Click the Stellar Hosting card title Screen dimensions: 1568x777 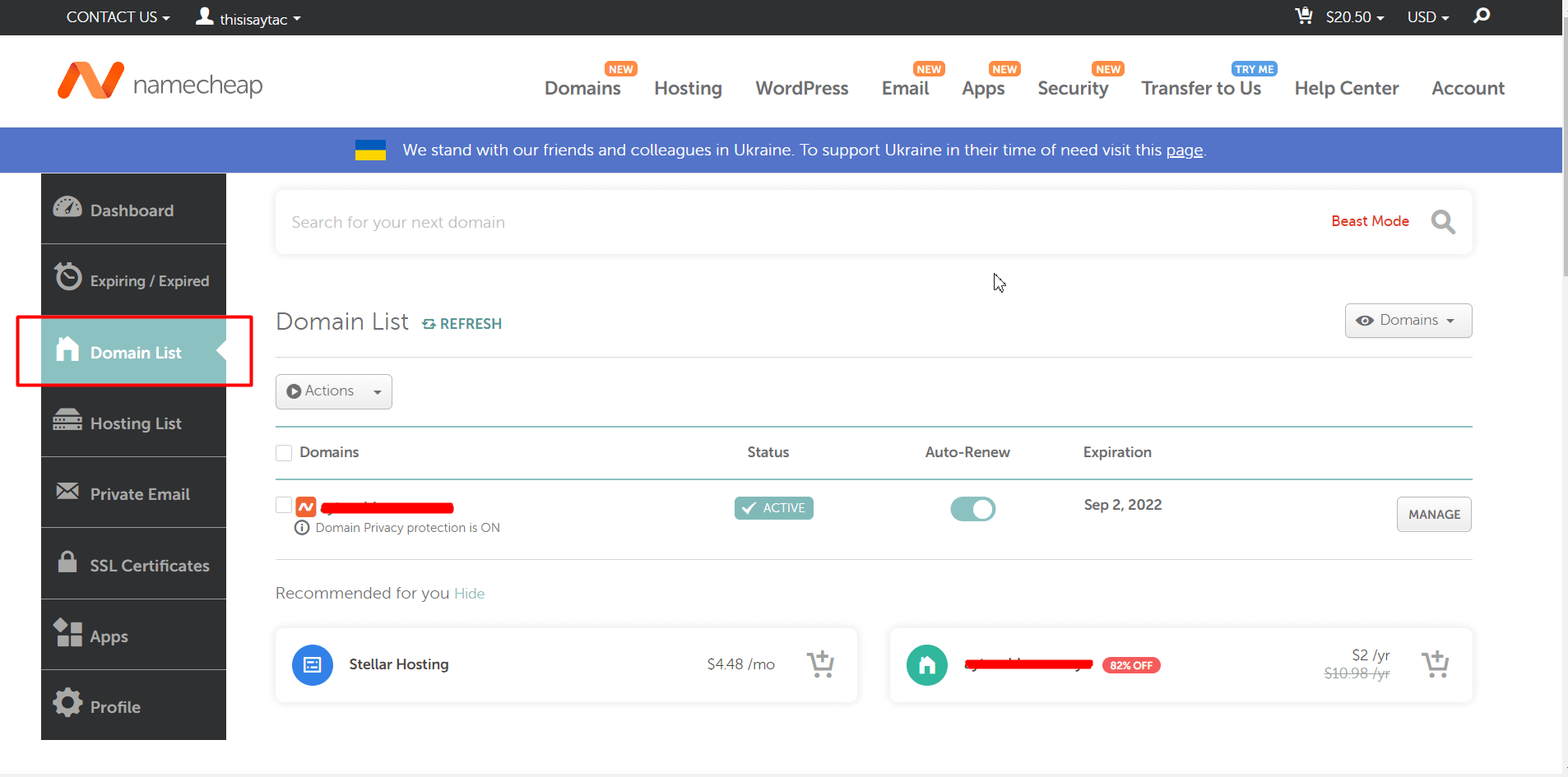tap(399, 664)
